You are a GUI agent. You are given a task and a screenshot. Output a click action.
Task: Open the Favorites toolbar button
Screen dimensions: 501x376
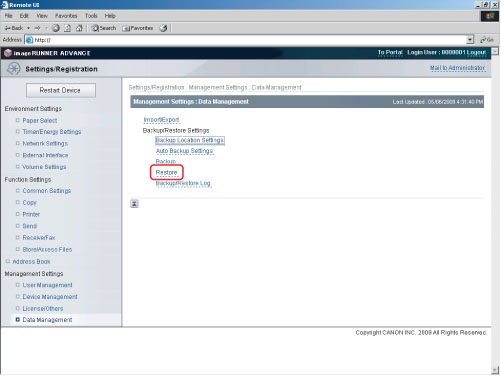pos(138,28)
